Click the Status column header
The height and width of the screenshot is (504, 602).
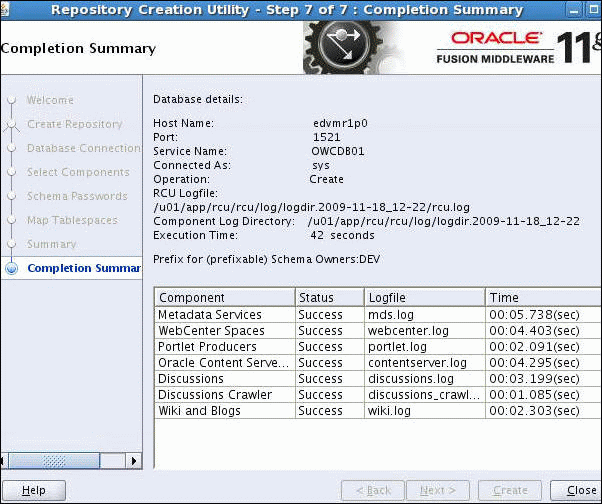tap(329, 297)
